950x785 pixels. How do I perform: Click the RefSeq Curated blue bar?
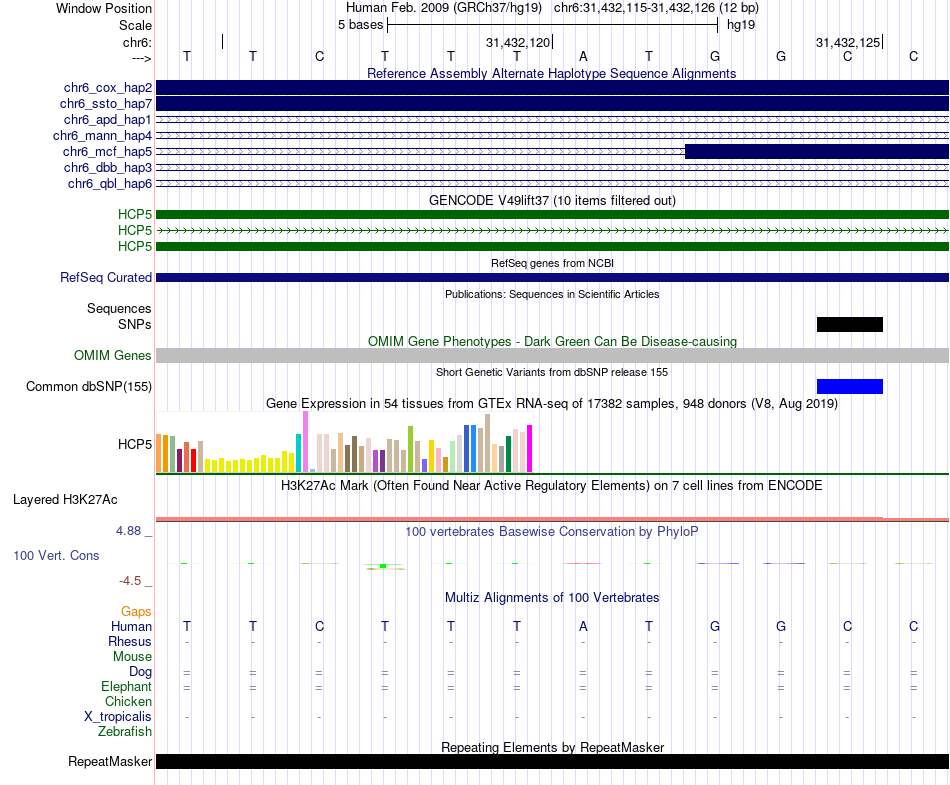[x=552, y=277]
